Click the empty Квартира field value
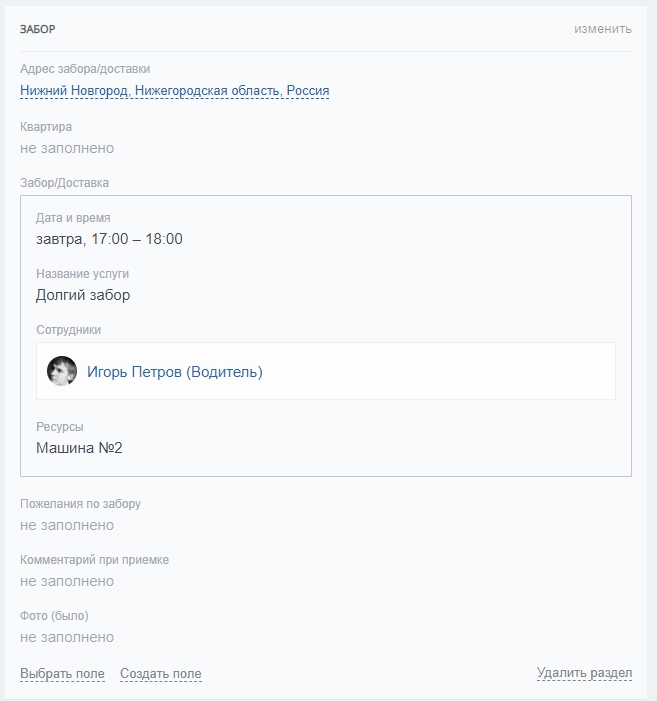657x701 pixels. point(67,148)
